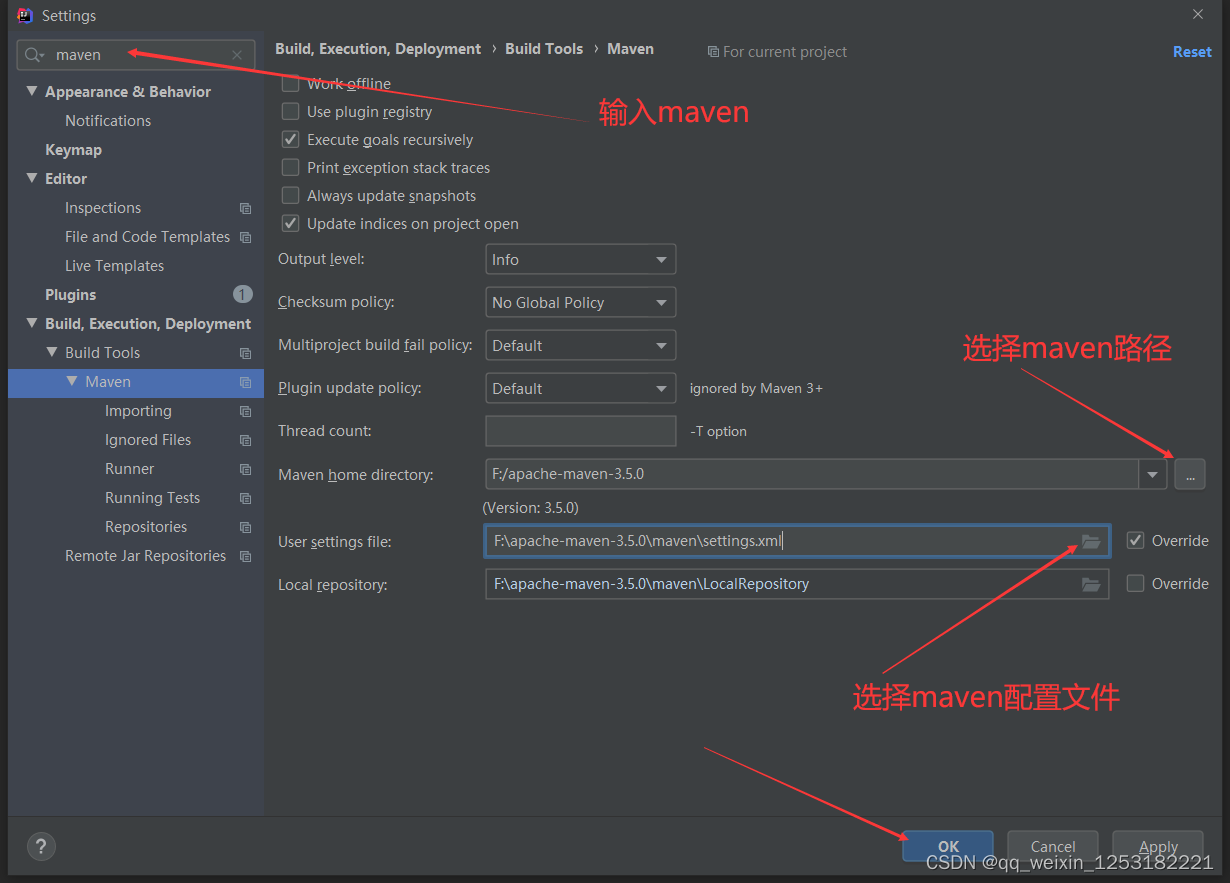Click the copy-settings icon next to Importing
This screenshot has height=883, width=1230.
pos(245,410)
